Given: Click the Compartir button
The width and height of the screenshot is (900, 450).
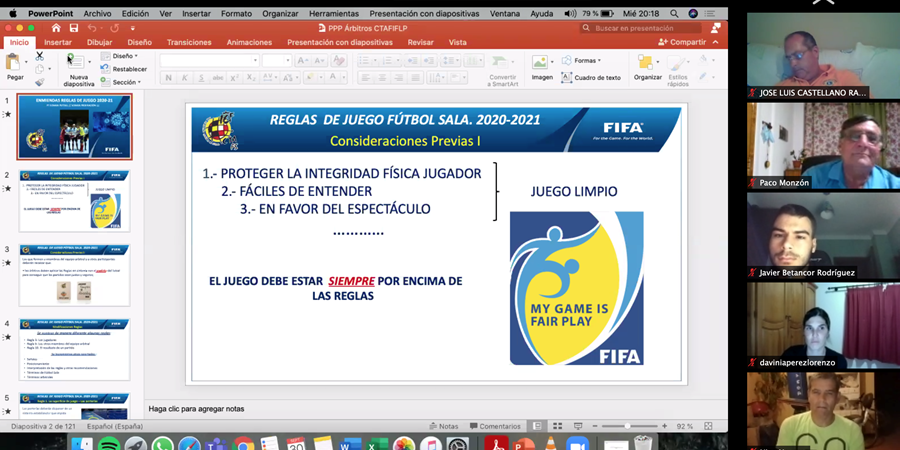Looking at the screenshot, I should tap(682, 42).
